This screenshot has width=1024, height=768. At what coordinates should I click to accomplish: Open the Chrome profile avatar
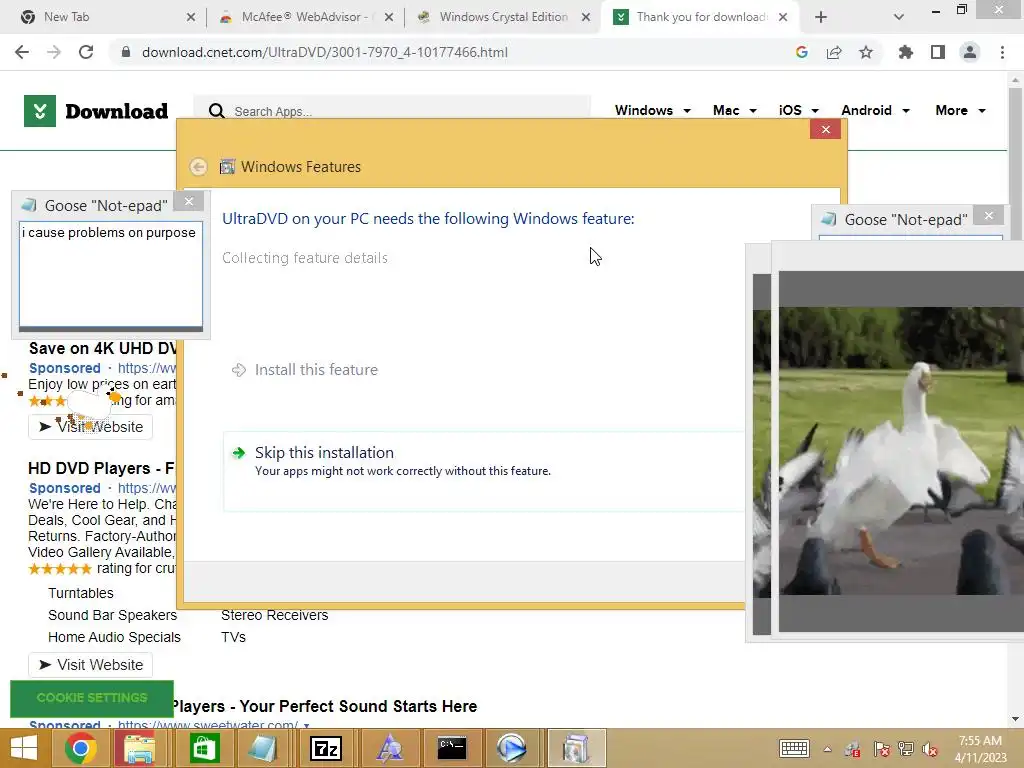[970, 52]
